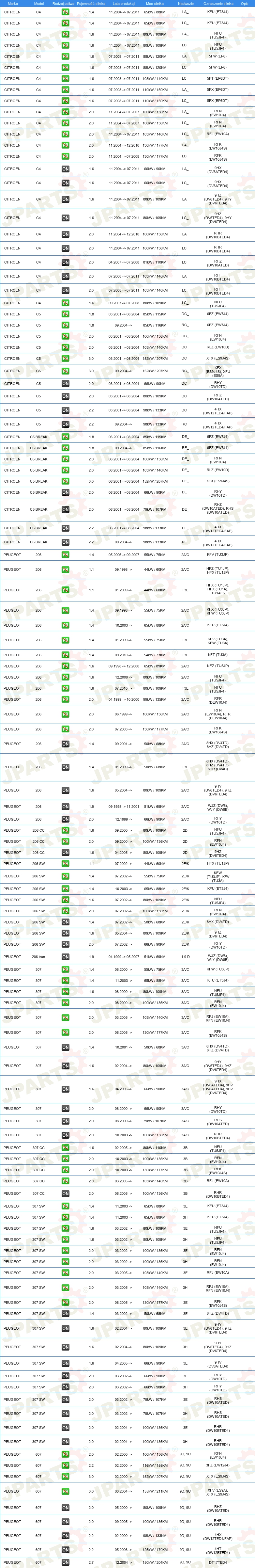The height and width of the screenshot is (1568, 255).
Task: Click diesel ON icon in Peugeot 607 4HT row
Action: (65, 1549)
